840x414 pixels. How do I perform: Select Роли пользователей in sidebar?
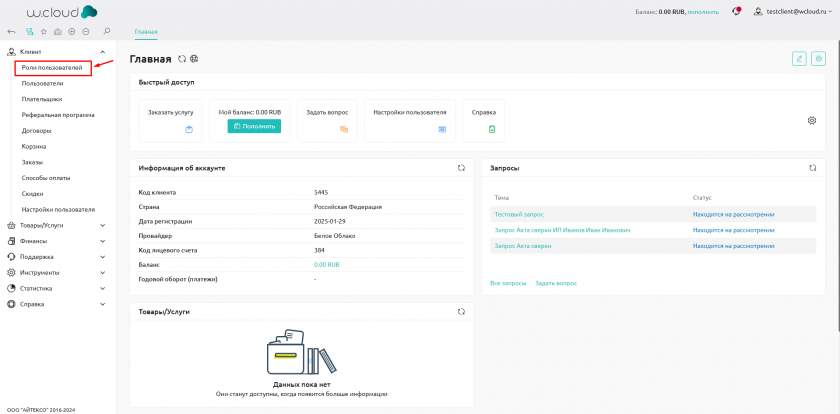[52, 67]
